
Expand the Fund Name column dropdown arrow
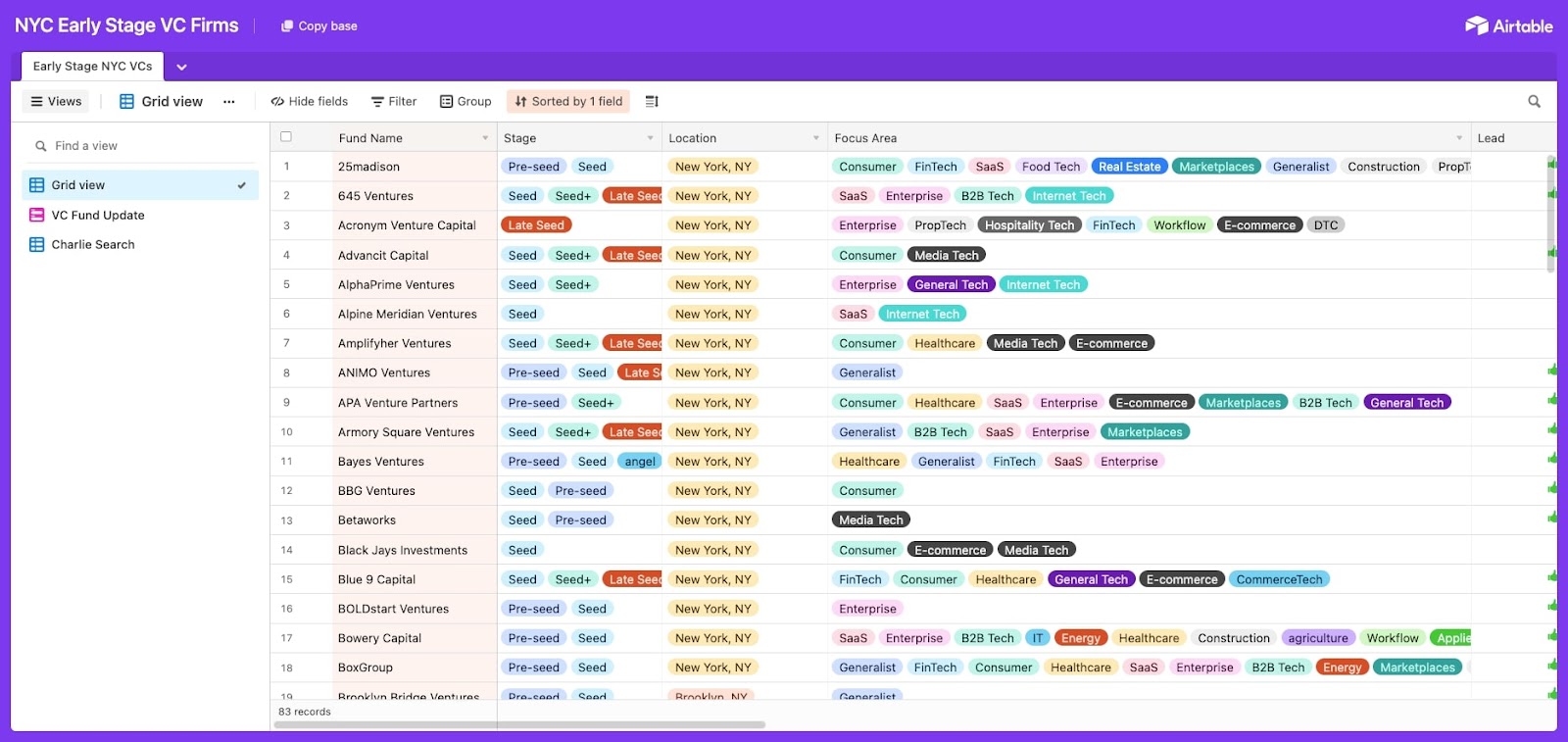(x=485, y=138)
